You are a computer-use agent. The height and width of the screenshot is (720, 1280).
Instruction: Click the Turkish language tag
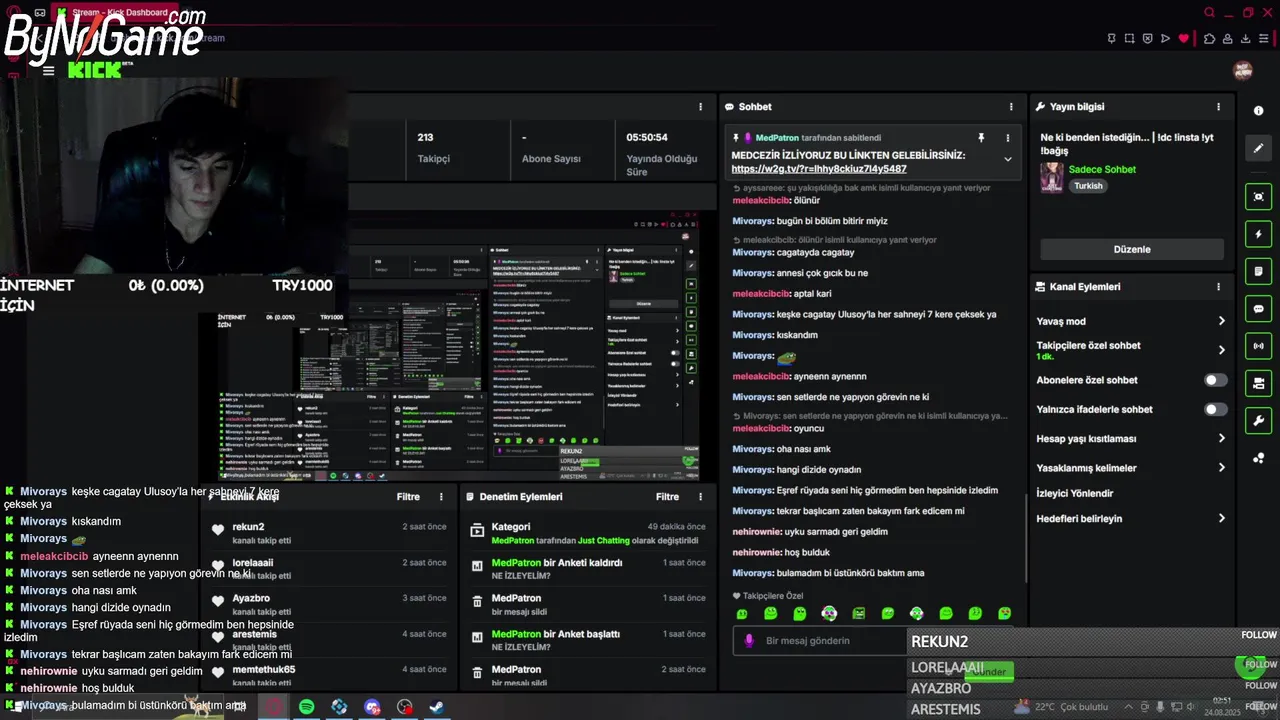click(x=1088, y=186)
